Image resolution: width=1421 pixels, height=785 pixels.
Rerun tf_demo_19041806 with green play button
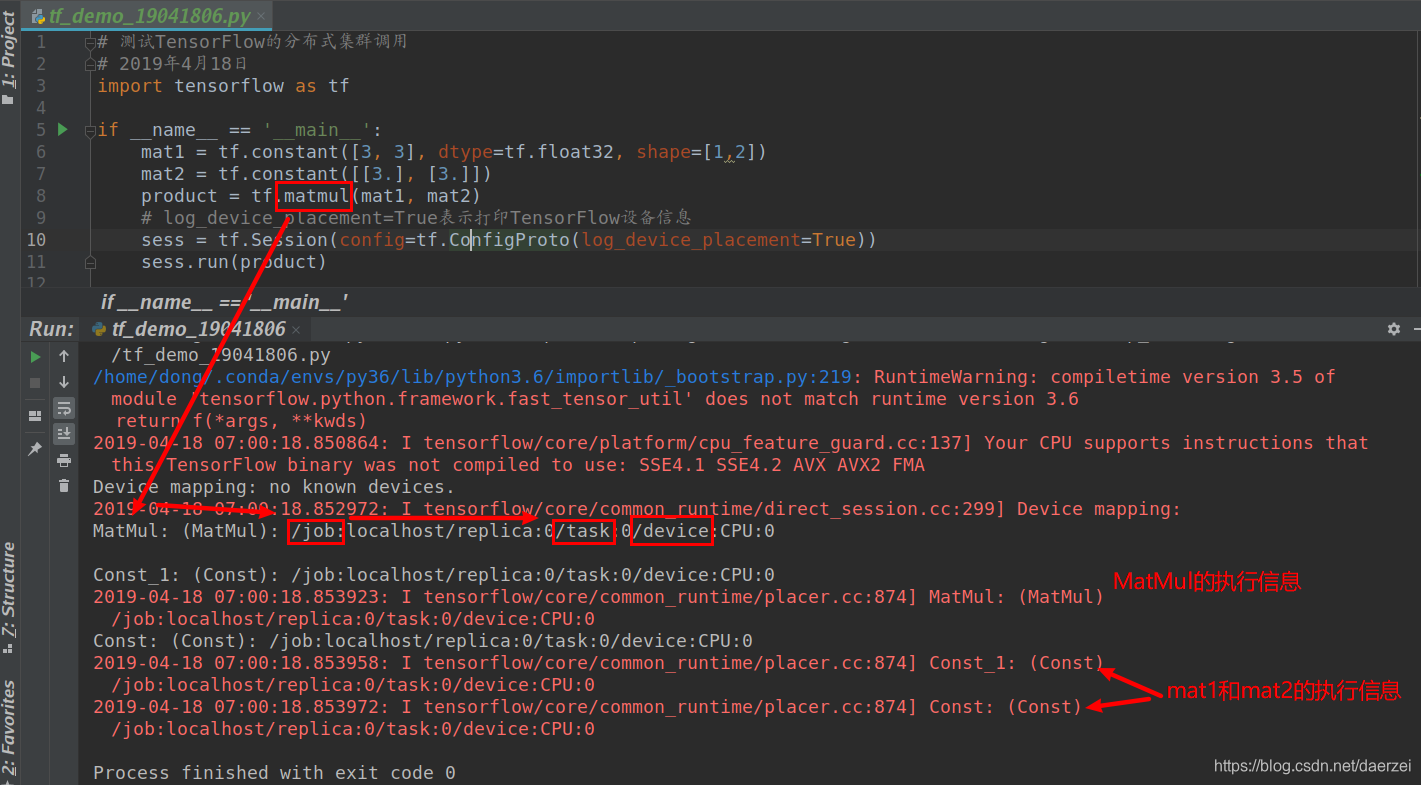(36, 356)
